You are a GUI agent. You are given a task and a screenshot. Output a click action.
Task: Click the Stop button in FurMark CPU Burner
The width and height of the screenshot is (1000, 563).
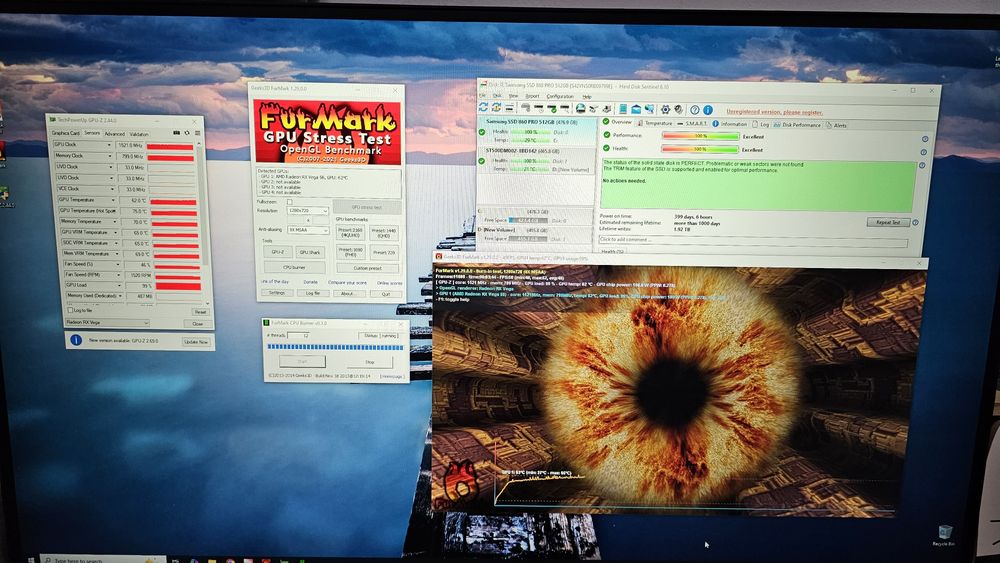tap(370, 362)
